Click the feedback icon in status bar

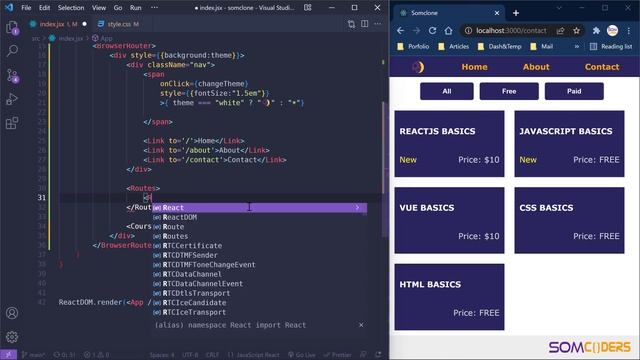click(363, 355)
